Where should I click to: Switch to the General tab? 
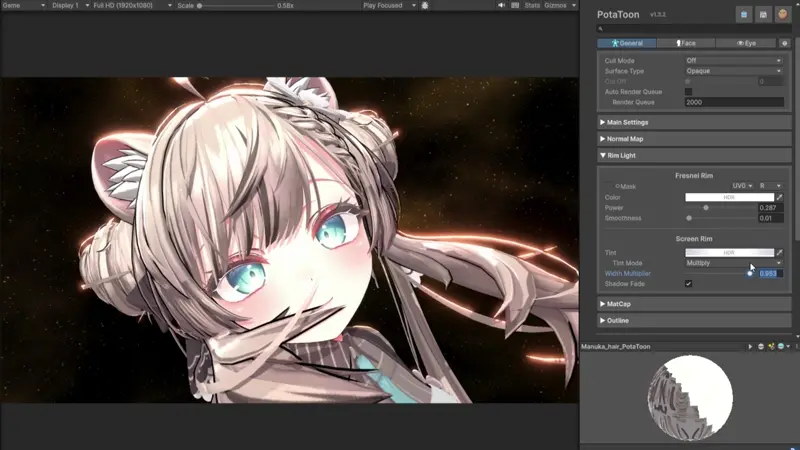click(627, 43)
